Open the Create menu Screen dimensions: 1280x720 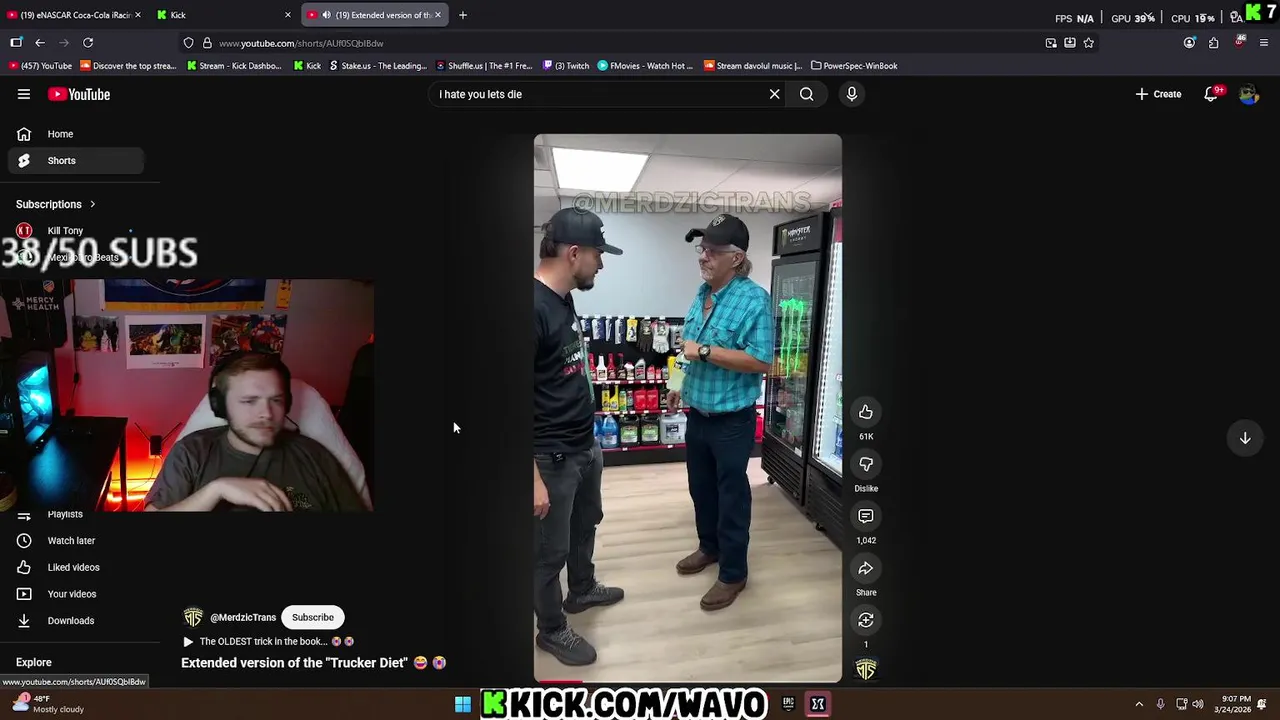[1158, 94]
